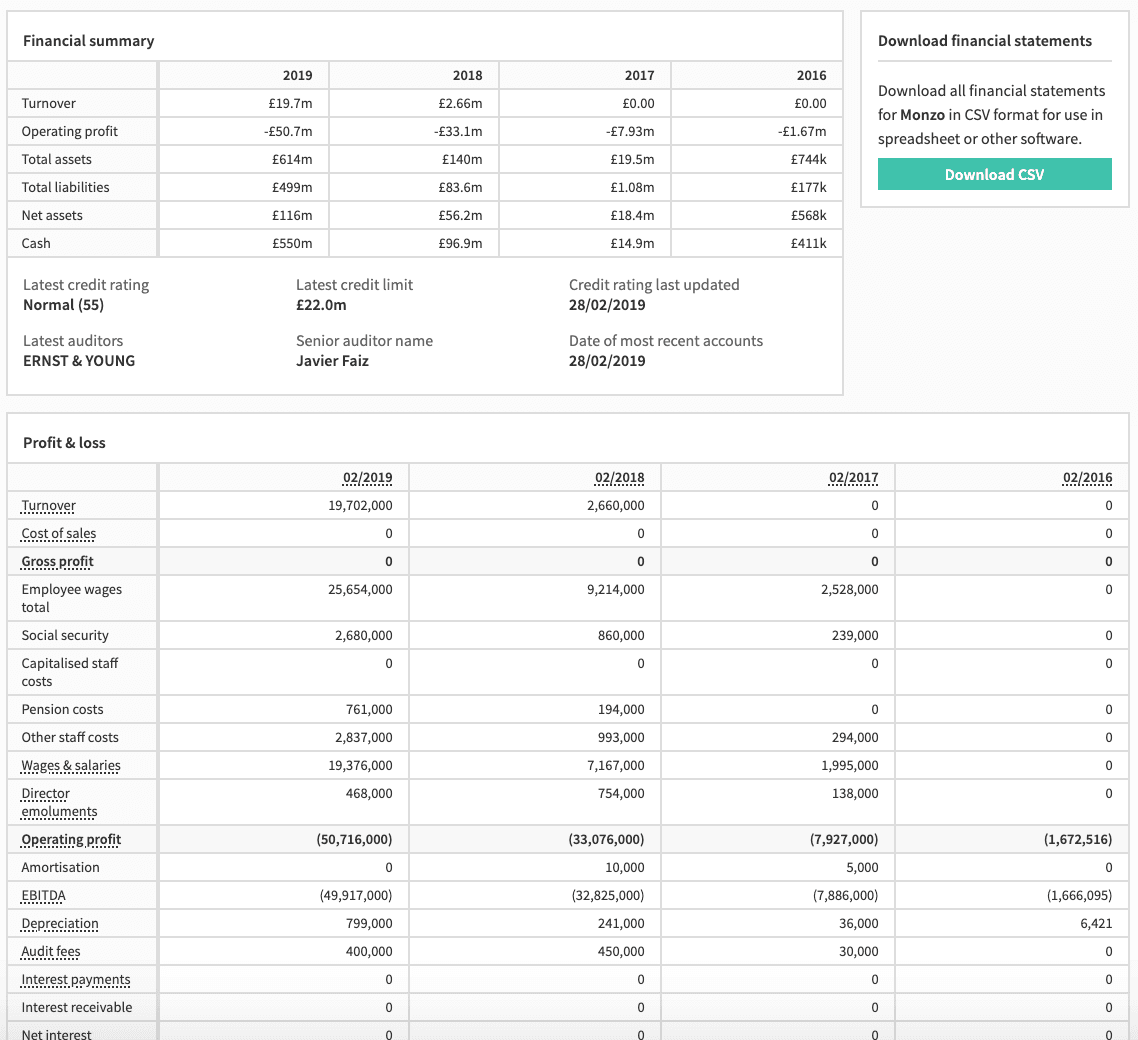The image size is (1138, 1040).
Task: Click the Wages & salaries term link
Action: [71, 766]
